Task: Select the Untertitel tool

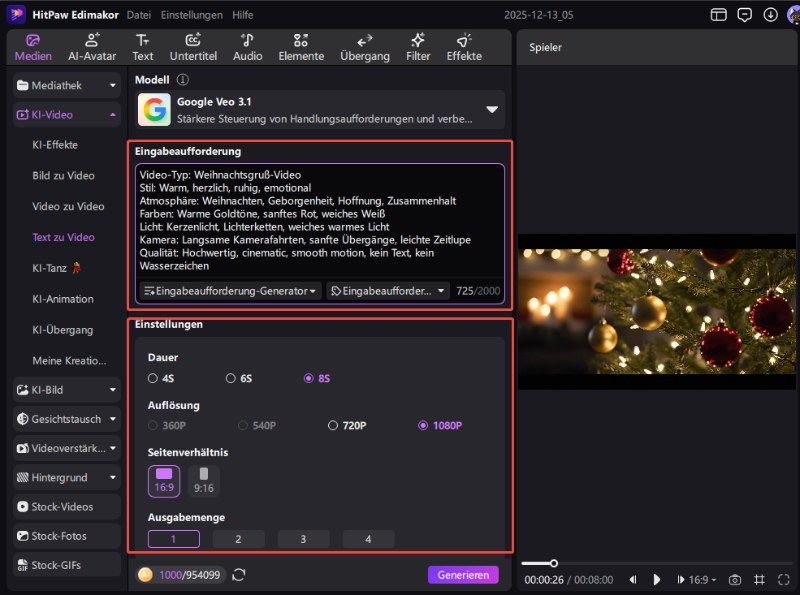Action: (193, 47)
